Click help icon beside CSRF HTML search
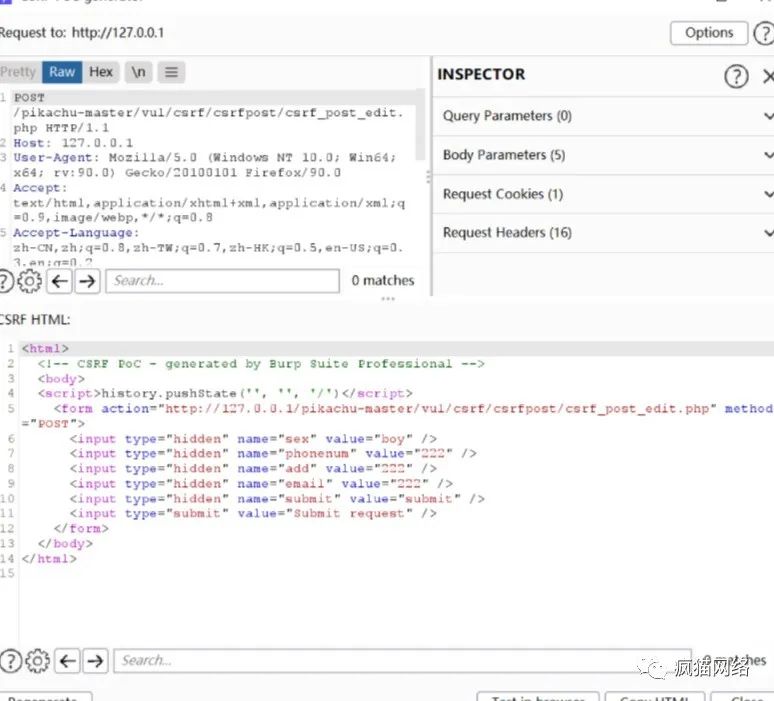 [x=10, y=661]
